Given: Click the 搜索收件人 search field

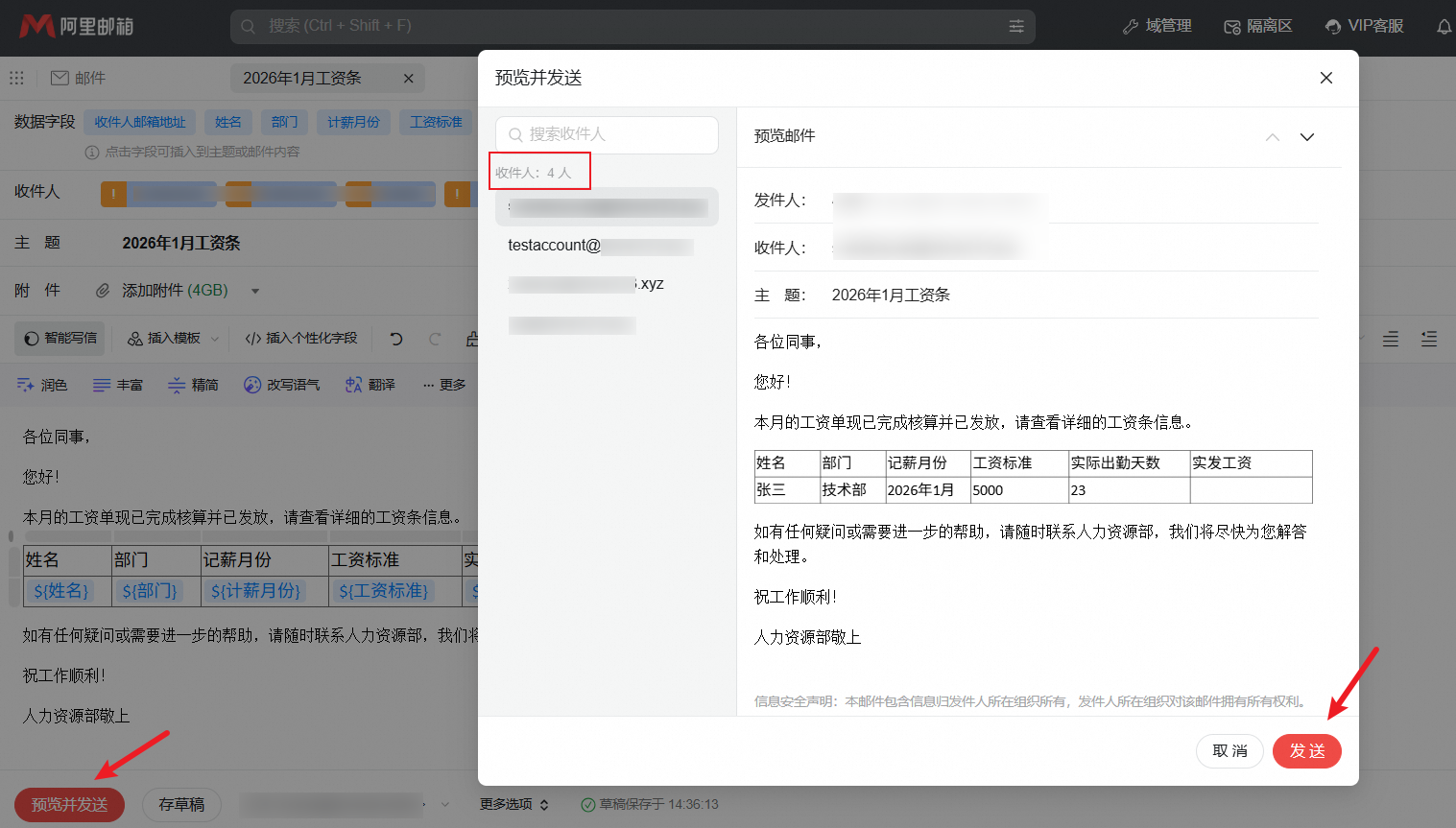Looking at the screenshot, I should (x=607, y=134).
